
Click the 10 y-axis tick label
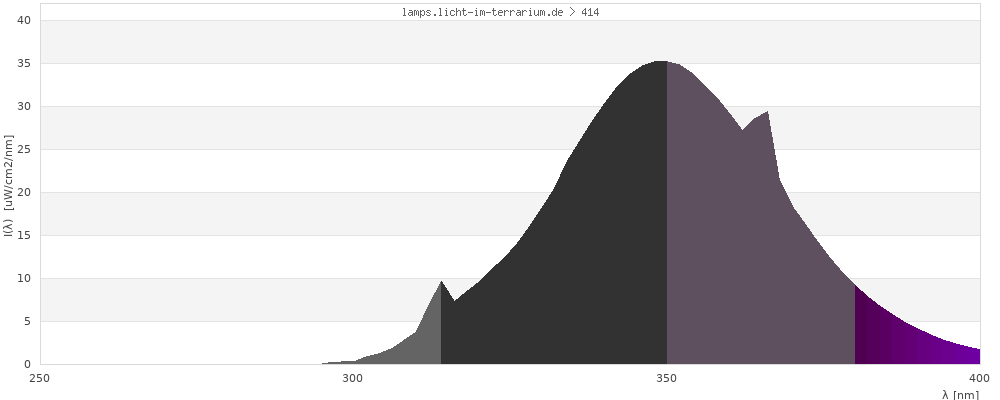pos(25,278)
